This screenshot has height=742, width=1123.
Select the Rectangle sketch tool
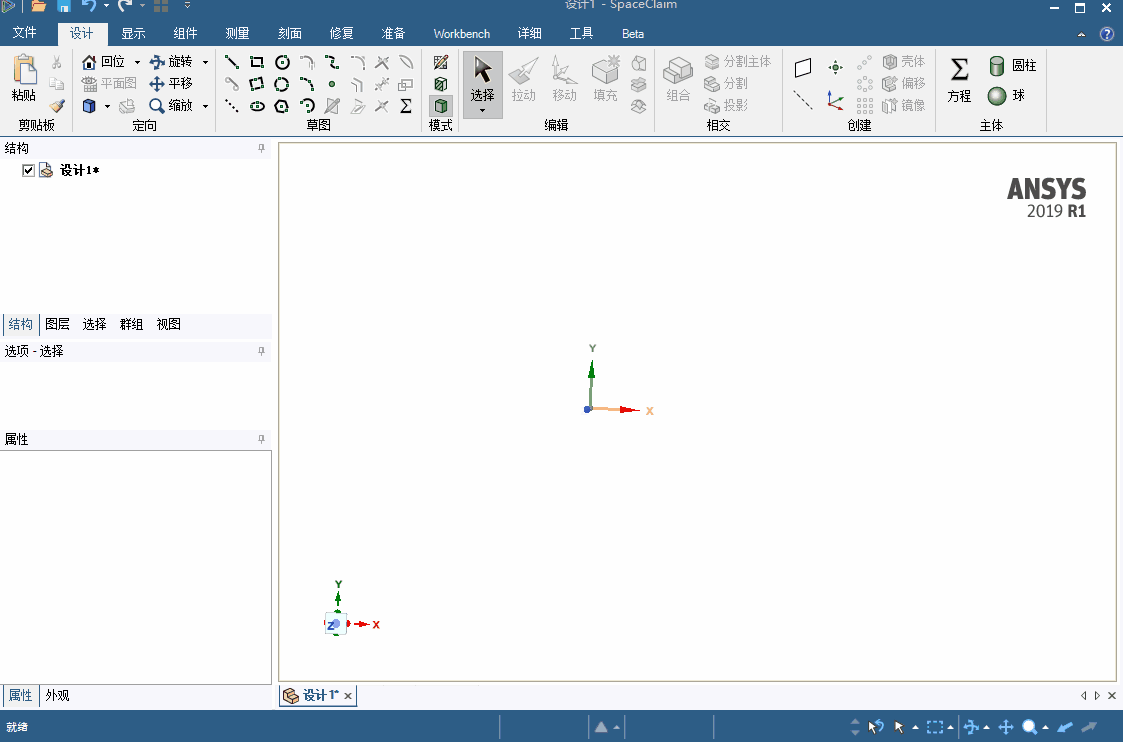[256, 62]
